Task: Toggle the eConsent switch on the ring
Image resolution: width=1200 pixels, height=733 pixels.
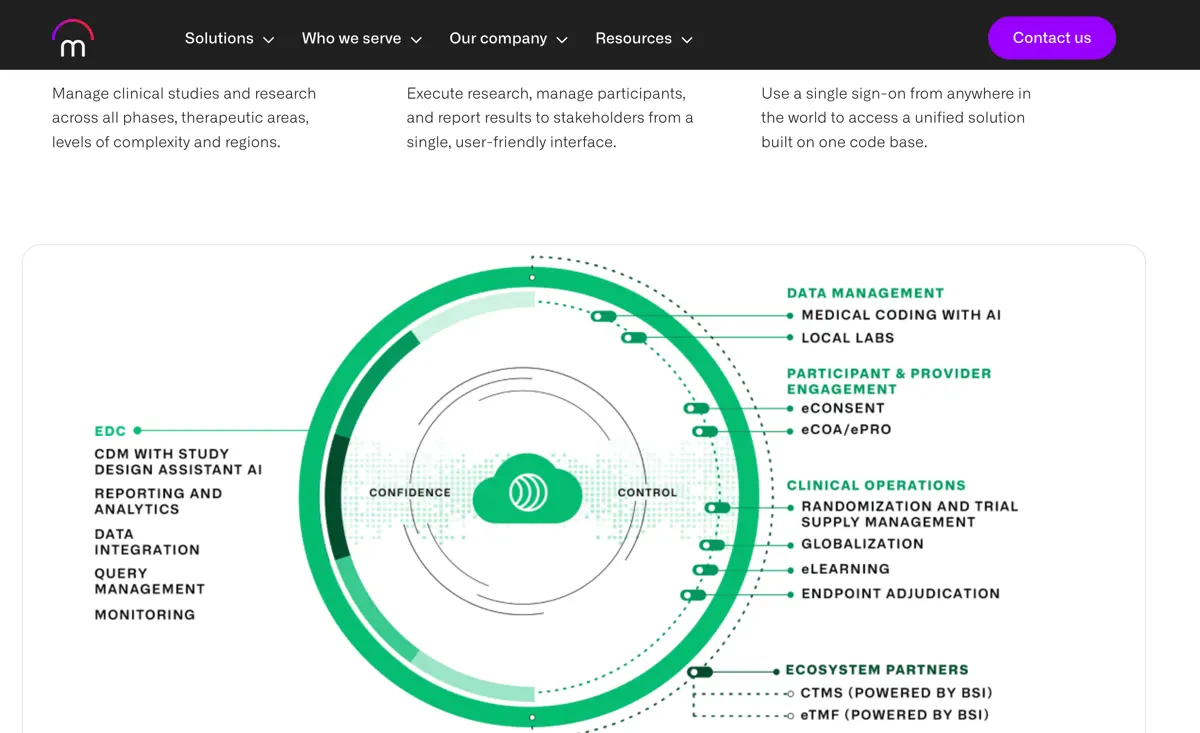Action: point(696,408)
